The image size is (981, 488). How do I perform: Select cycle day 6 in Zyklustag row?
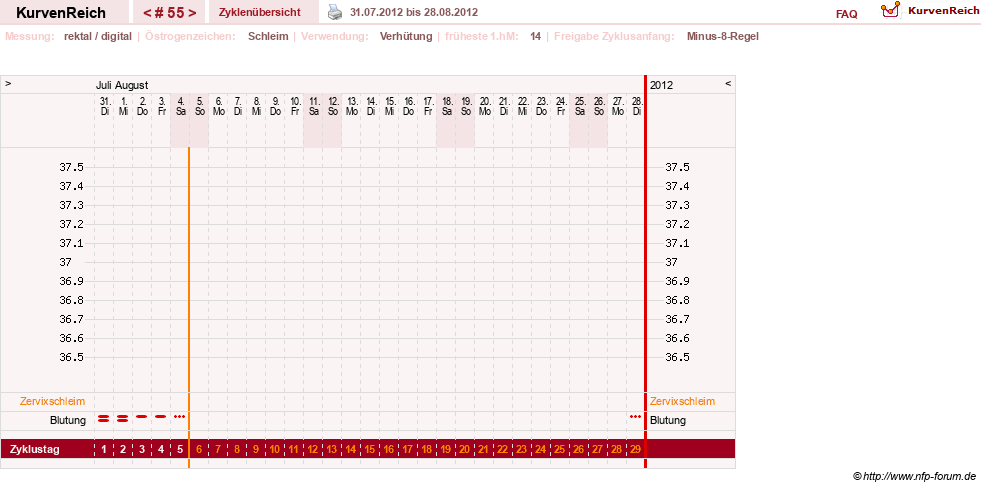point(199,449)
